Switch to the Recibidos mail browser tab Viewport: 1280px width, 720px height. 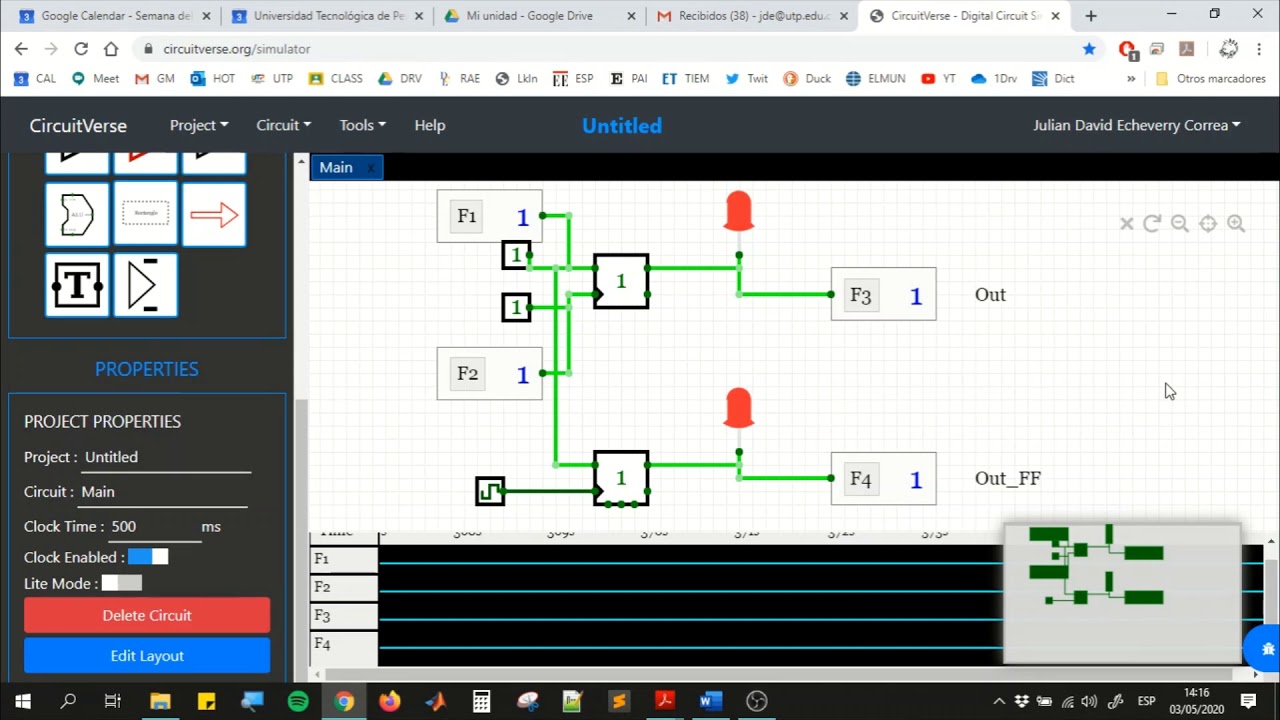[752, 16]
